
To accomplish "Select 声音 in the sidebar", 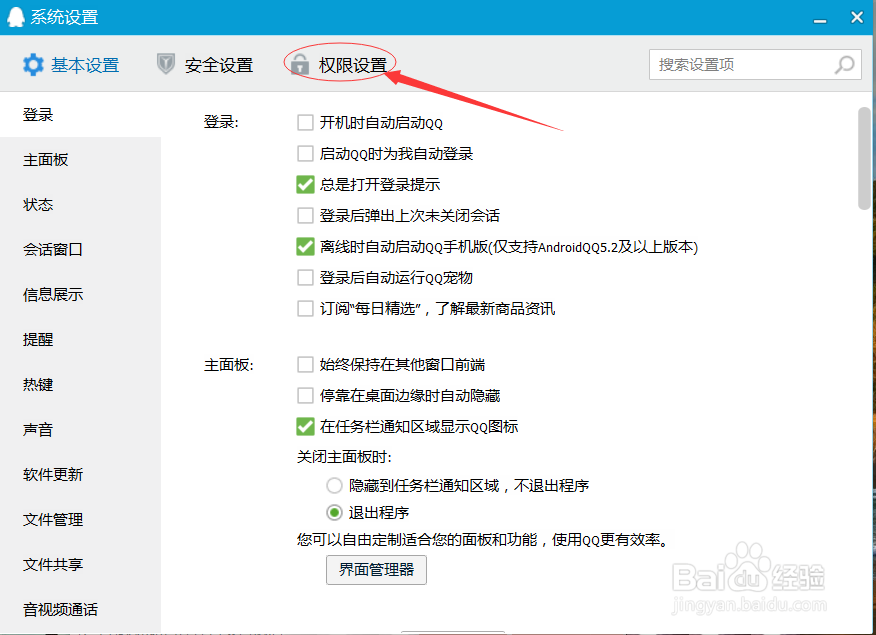I will (37, 429).
